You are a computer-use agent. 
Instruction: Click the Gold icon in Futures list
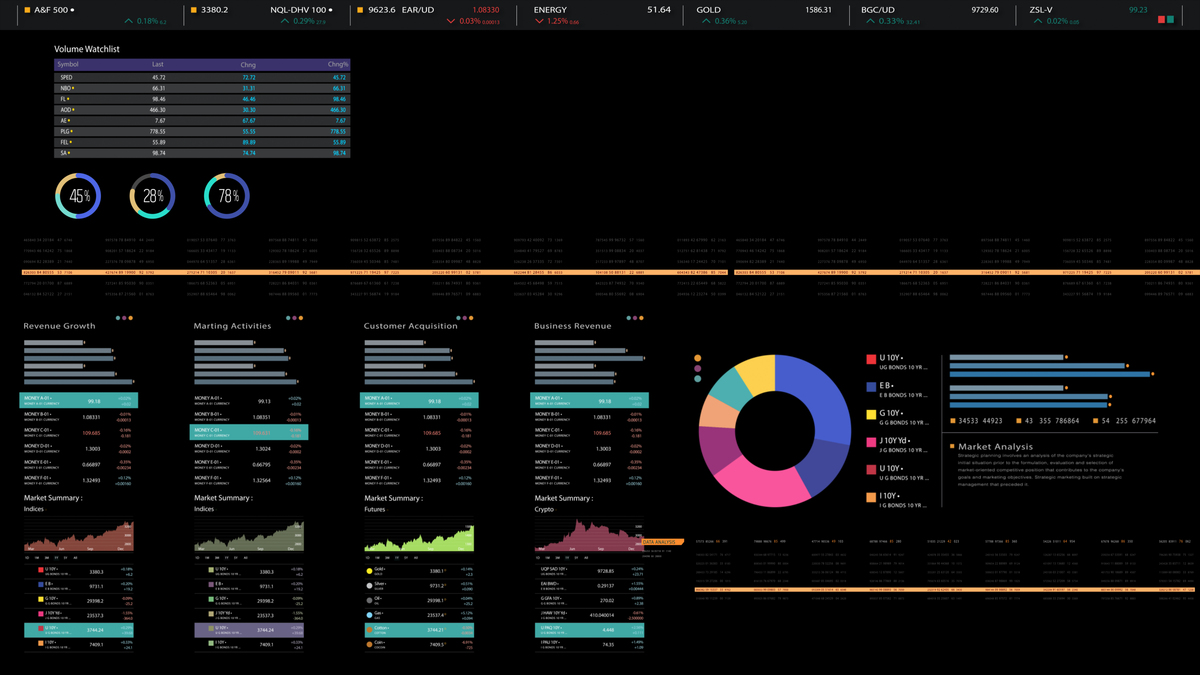click(370, 571)
